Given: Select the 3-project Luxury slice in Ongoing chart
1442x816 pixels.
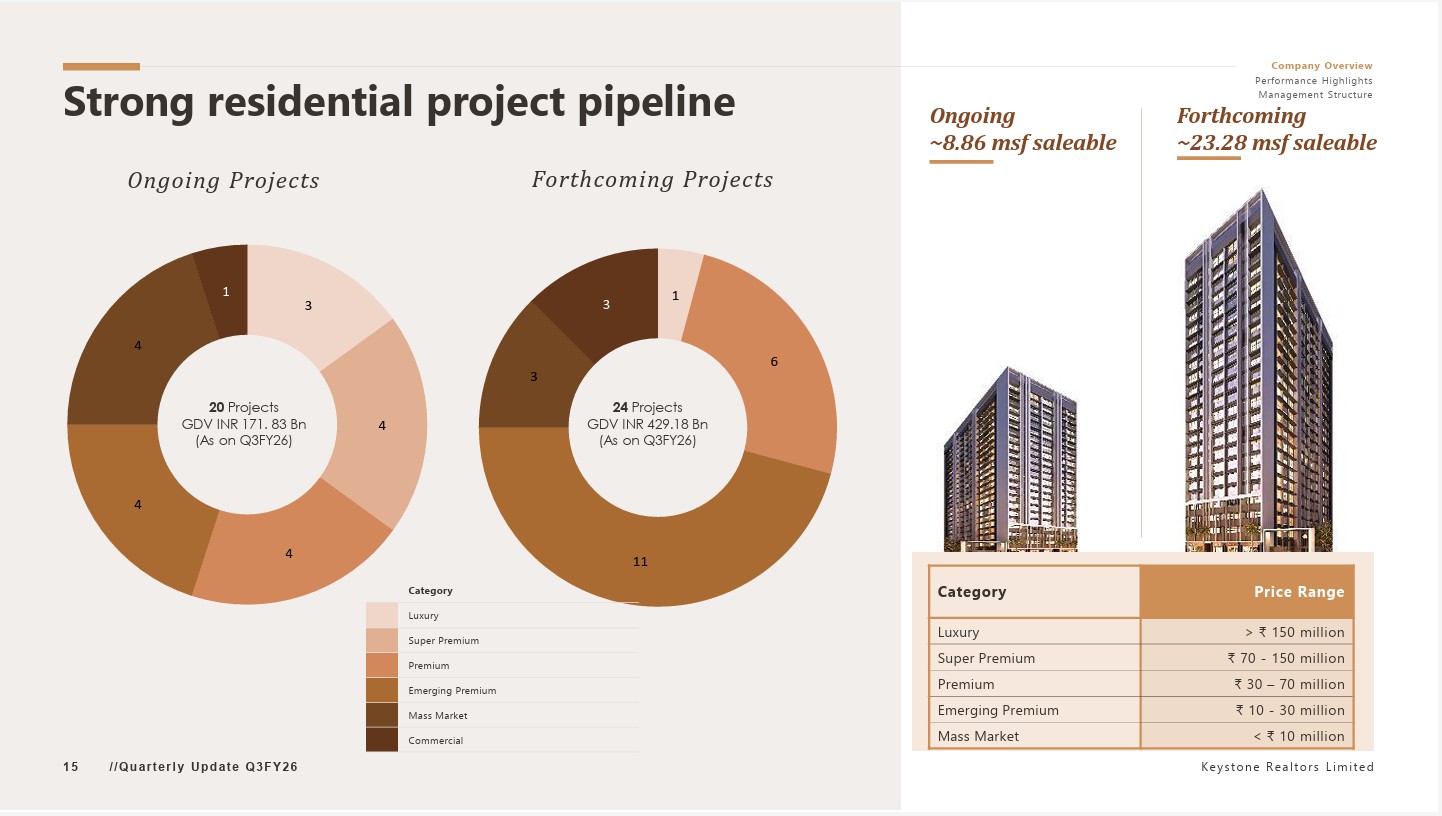Looking at the screenshot, I should (x=308, y=305).
